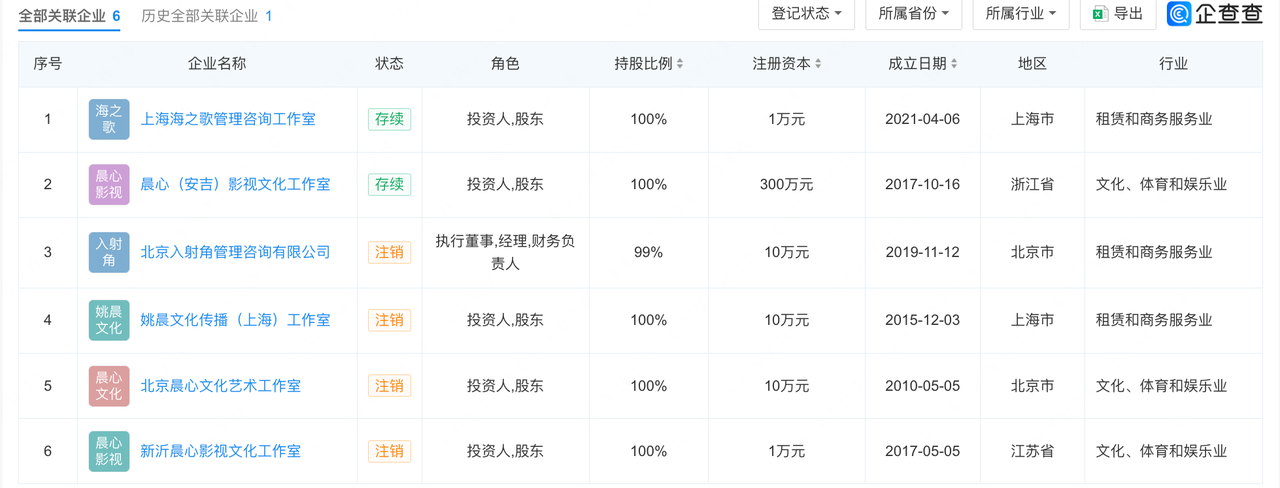This screenshot has height=488, width=1280.
Task: Click the 姚晨文化 company logo icon
Action: [108, 320]
